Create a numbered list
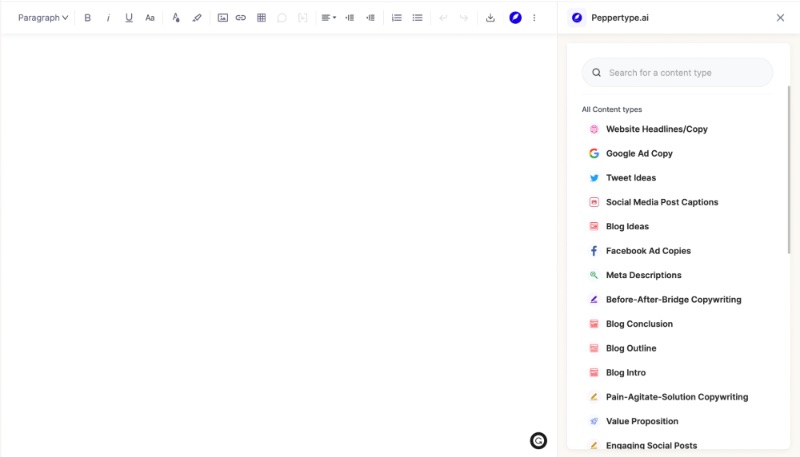Viewport: 800px width, 457px height. [x=396, y=18]
